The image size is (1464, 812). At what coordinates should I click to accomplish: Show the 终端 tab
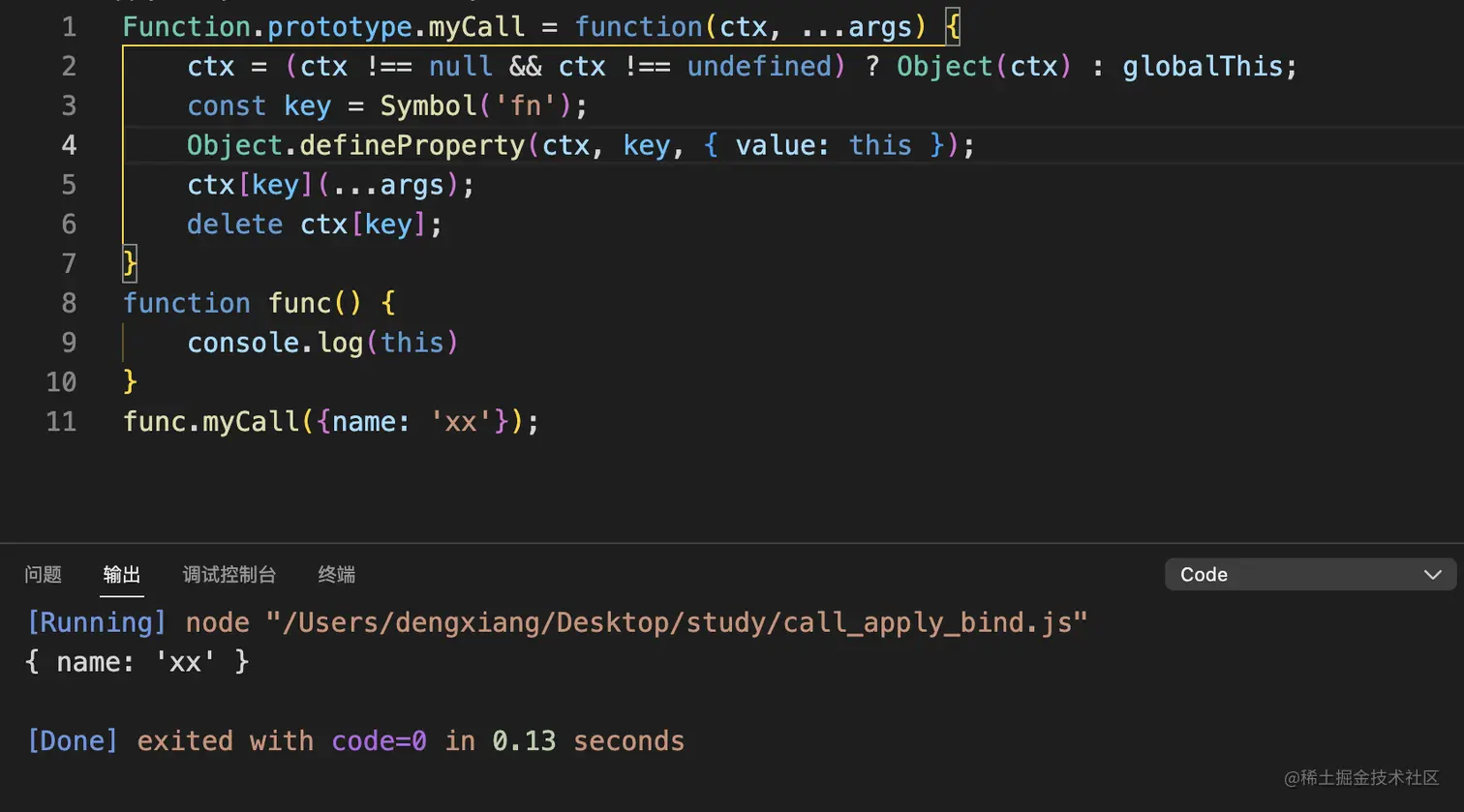pos(337,575)
